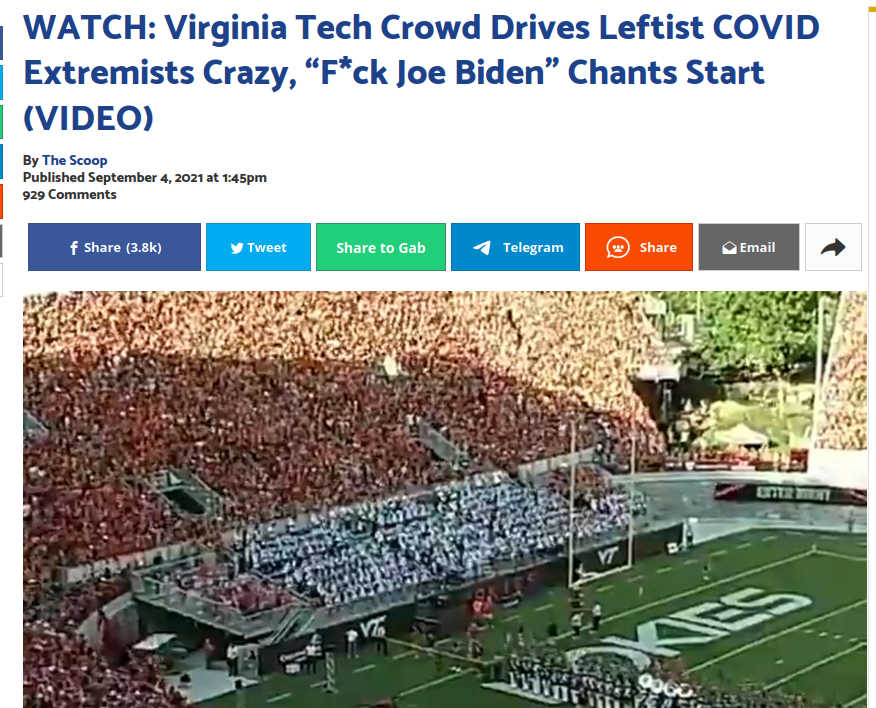Click the Facebook icon on Share (3.8k)

(x=74, y=248)
